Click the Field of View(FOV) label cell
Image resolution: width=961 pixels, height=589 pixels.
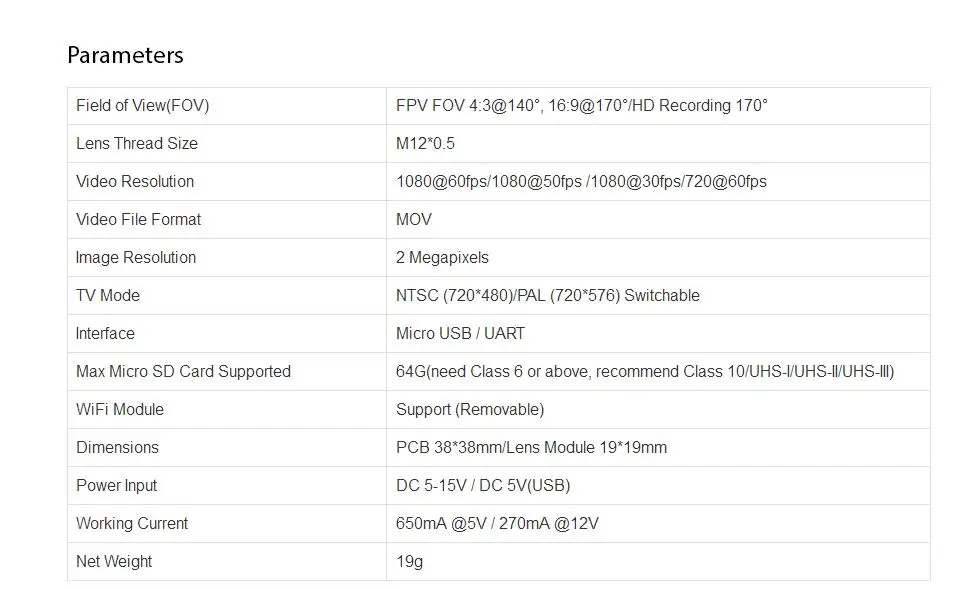[x=142, y=106]
